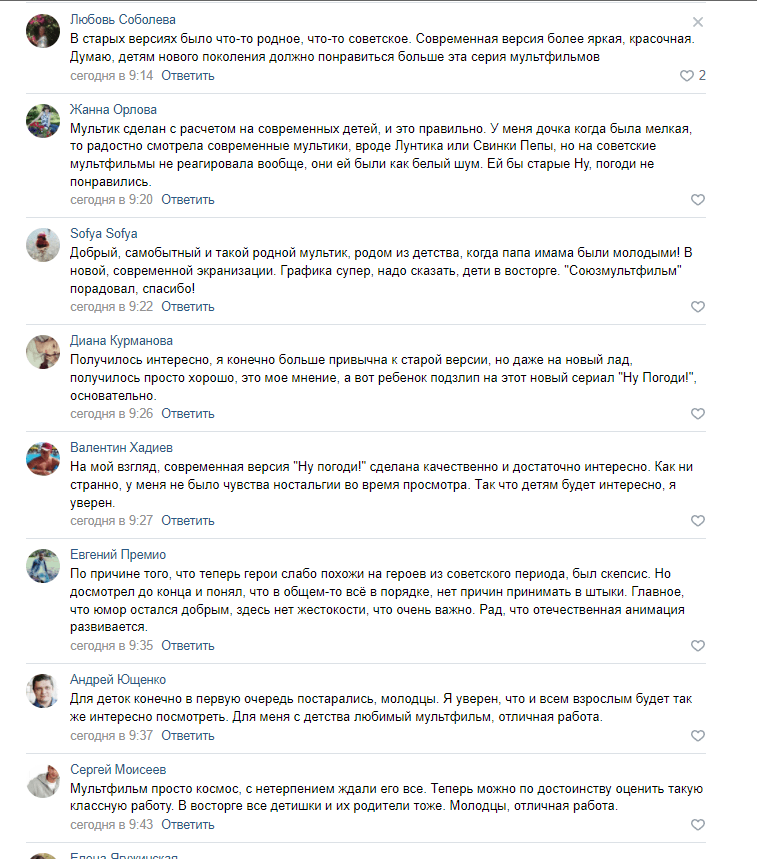
Task: Click Ответить under Евгений Премио's comment
Action: (x=188, y=645)
